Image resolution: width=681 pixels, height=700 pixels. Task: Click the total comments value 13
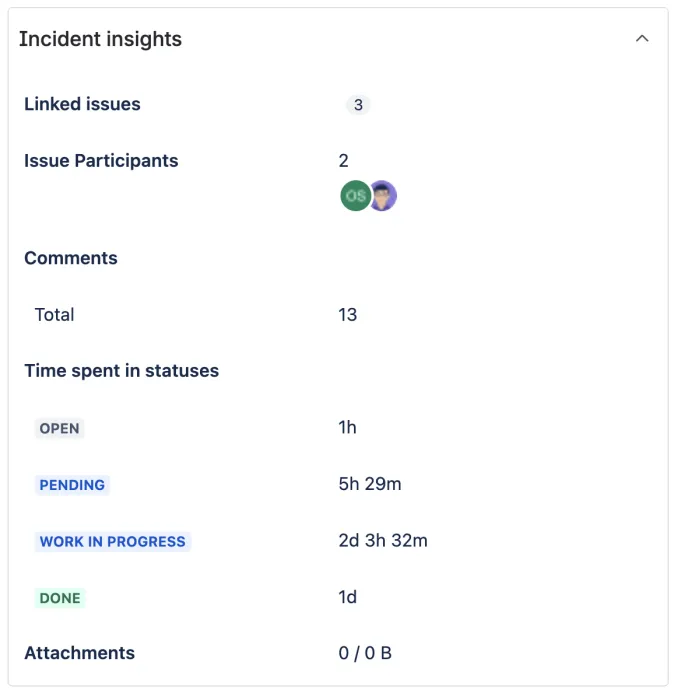pos(348,315)
